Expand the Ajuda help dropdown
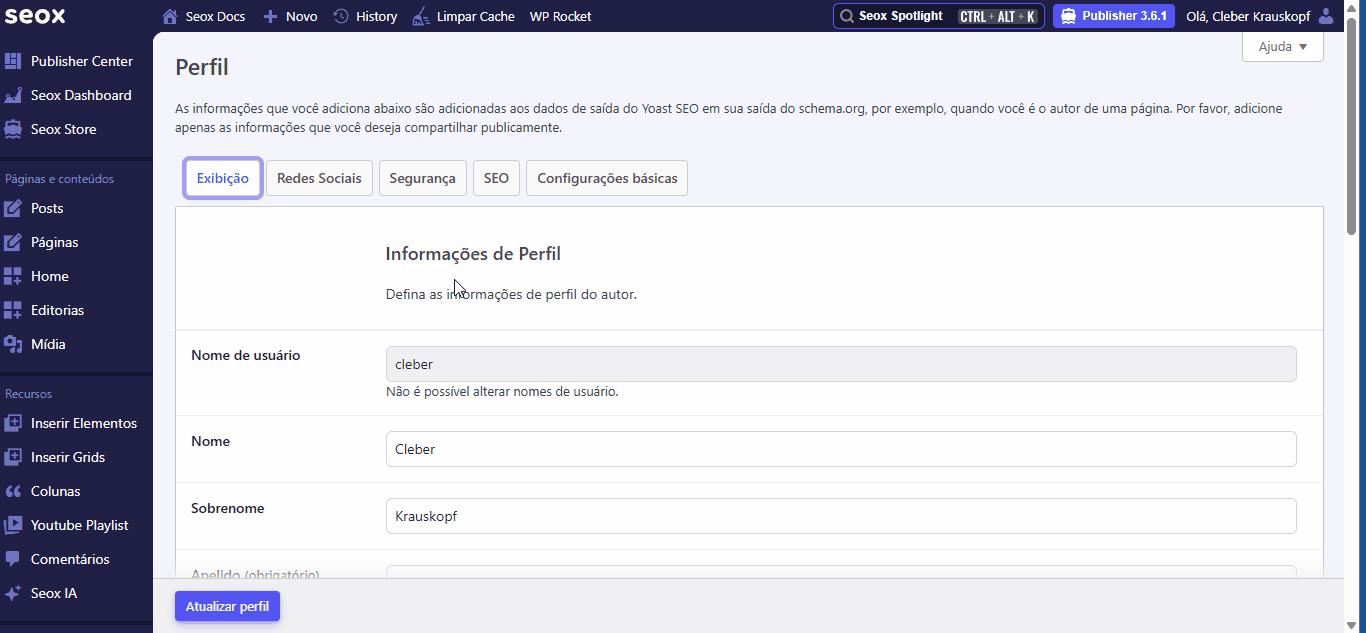1366x633 pixels. [x=1282, y=47]
